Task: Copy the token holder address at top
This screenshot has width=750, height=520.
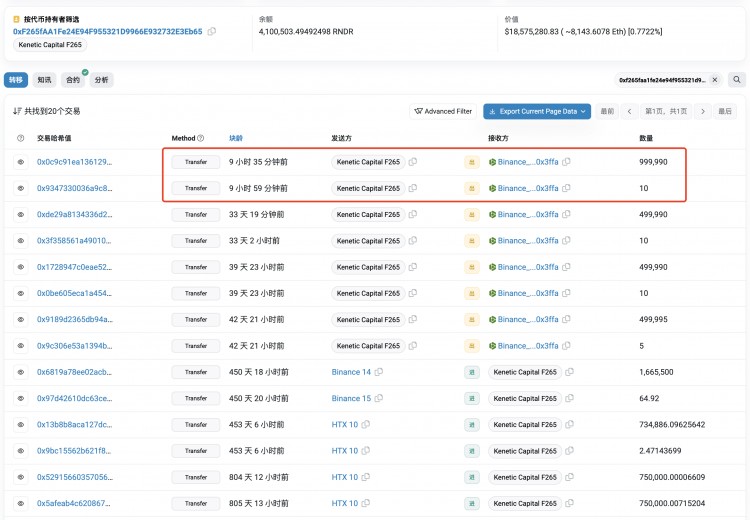Action: point(211,32)
